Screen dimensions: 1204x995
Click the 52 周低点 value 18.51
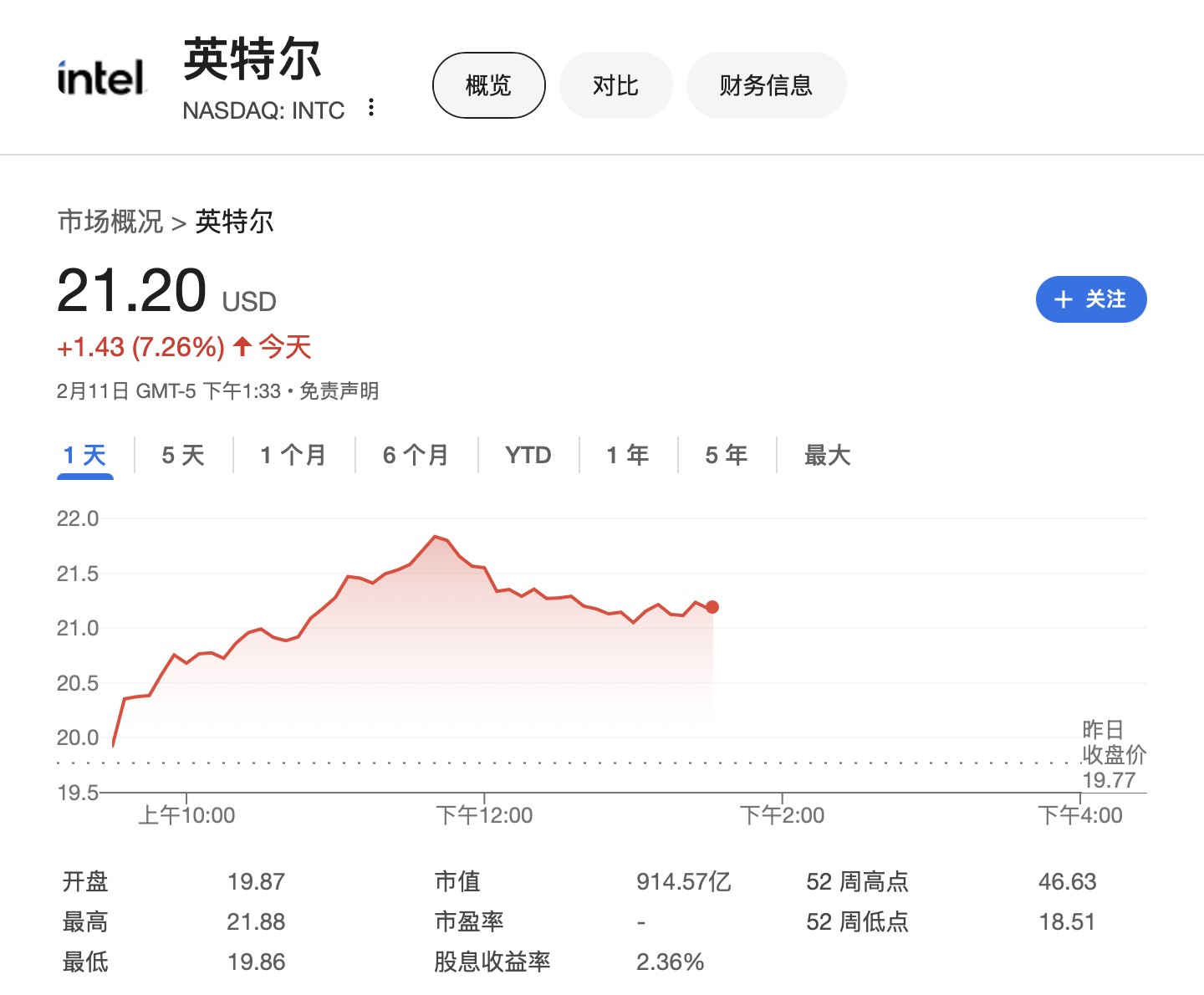click(1067, 921)
